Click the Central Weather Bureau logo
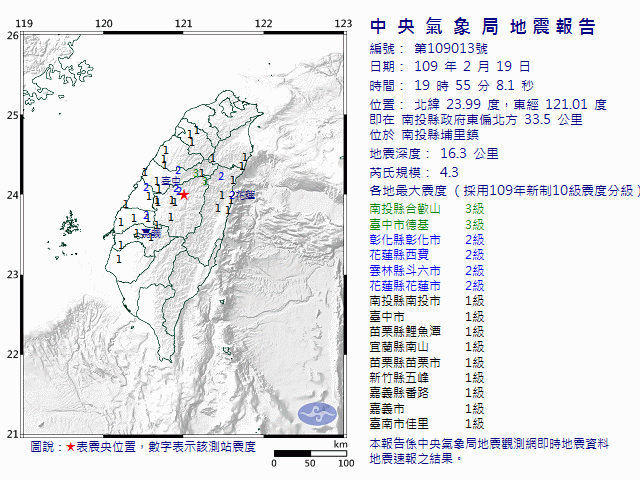This screenshot has height=480, width=640. tap(318, 414)
